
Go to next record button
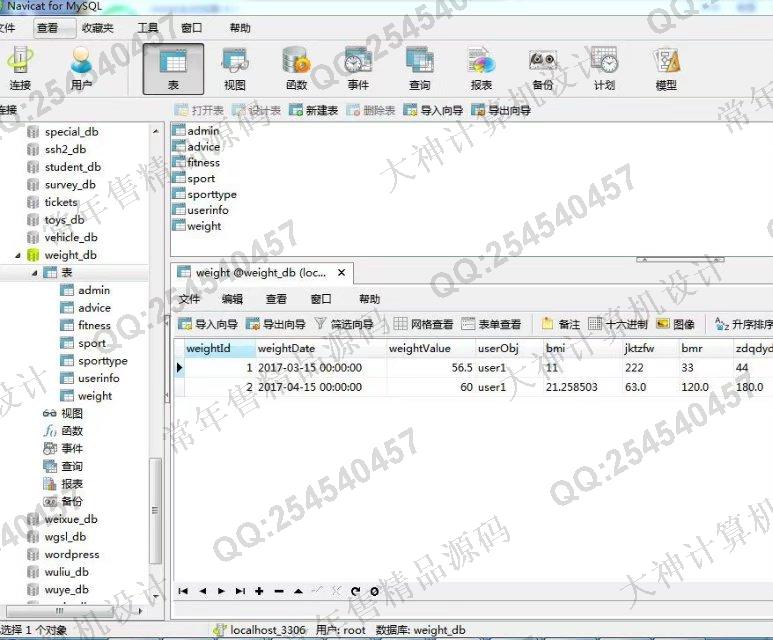coord(221,591)
